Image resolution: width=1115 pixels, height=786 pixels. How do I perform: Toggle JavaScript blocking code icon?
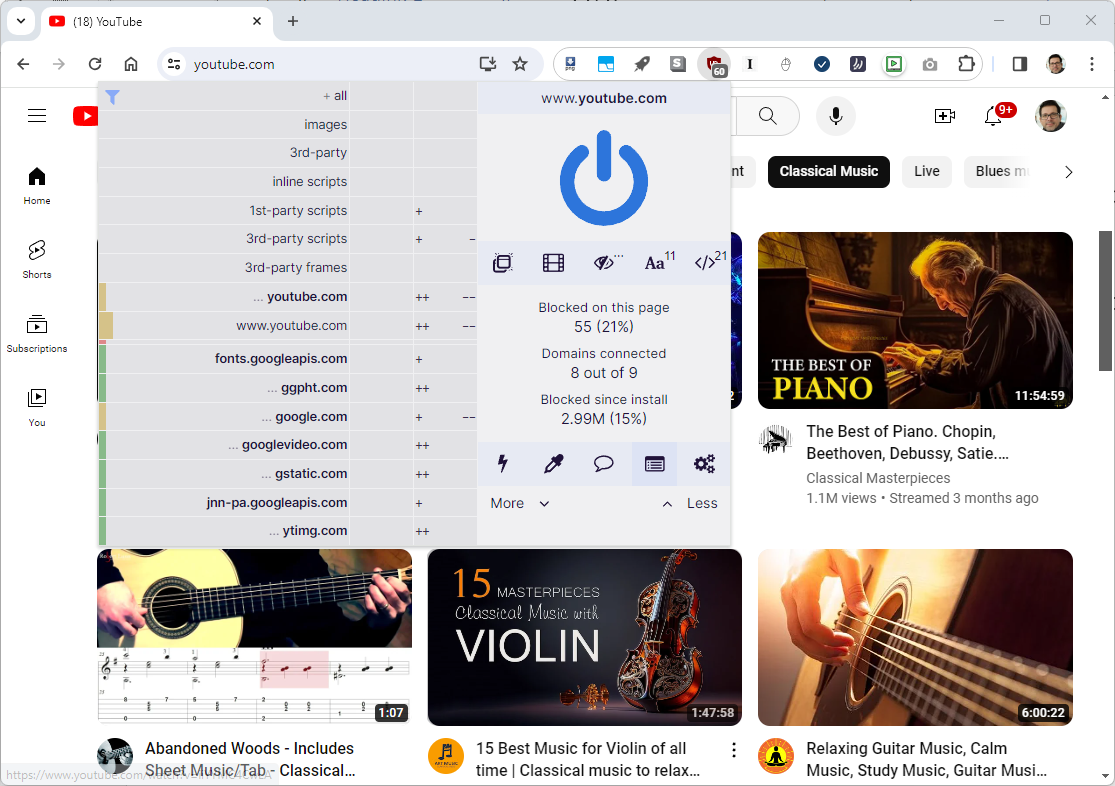[x=709, y=262]
